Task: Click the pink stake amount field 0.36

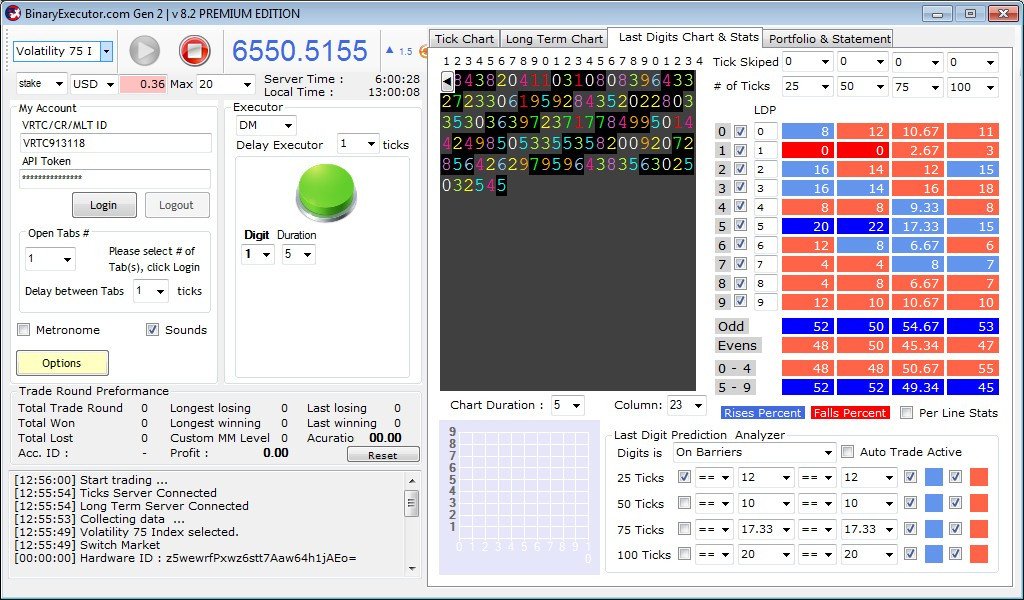Action: (143, 84)
